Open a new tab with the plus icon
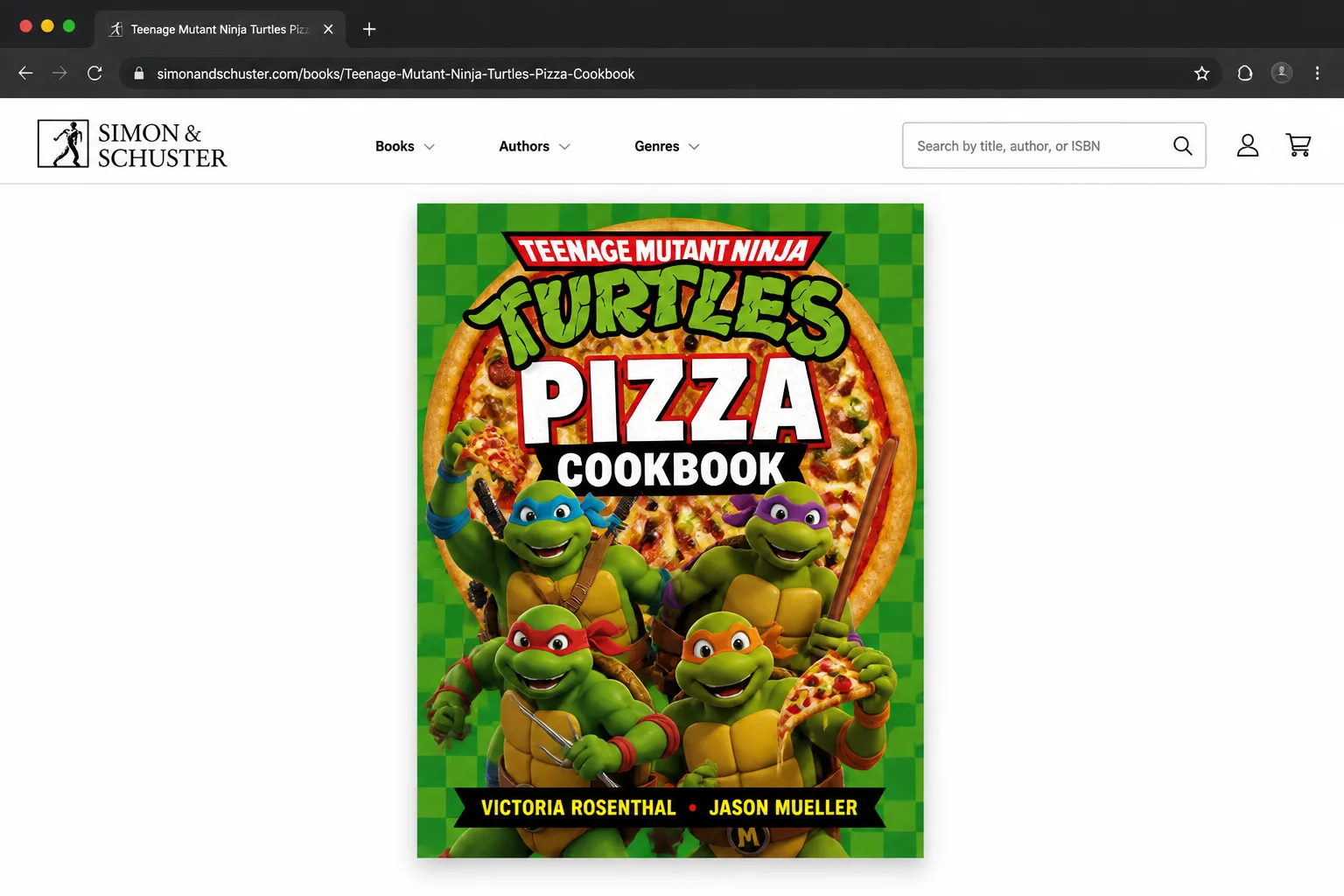The width and height of the screenshot is (1344, 896). [x=369, y=29]
